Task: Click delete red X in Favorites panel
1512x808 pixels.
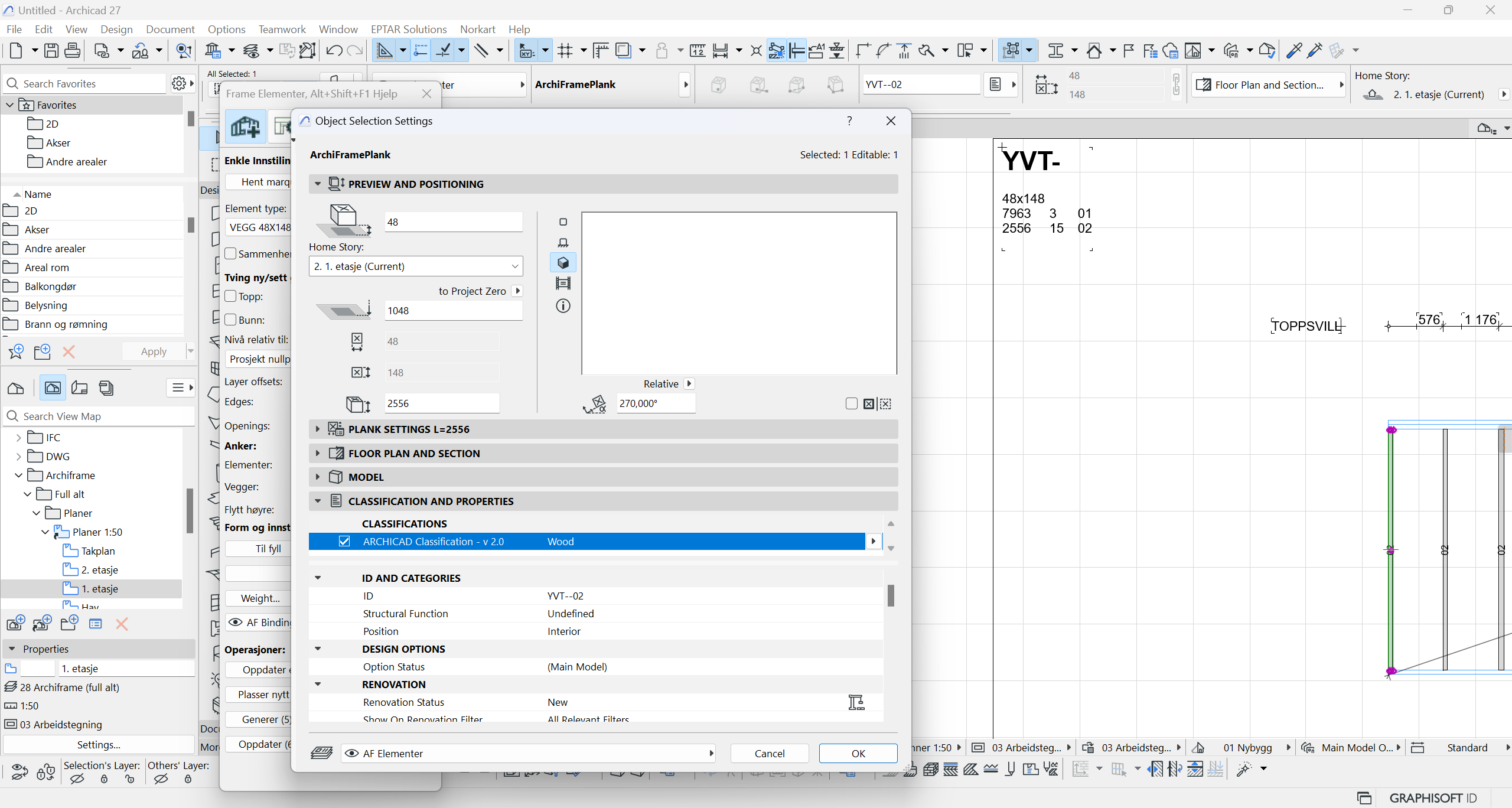Action: click(x=69, y=352)
